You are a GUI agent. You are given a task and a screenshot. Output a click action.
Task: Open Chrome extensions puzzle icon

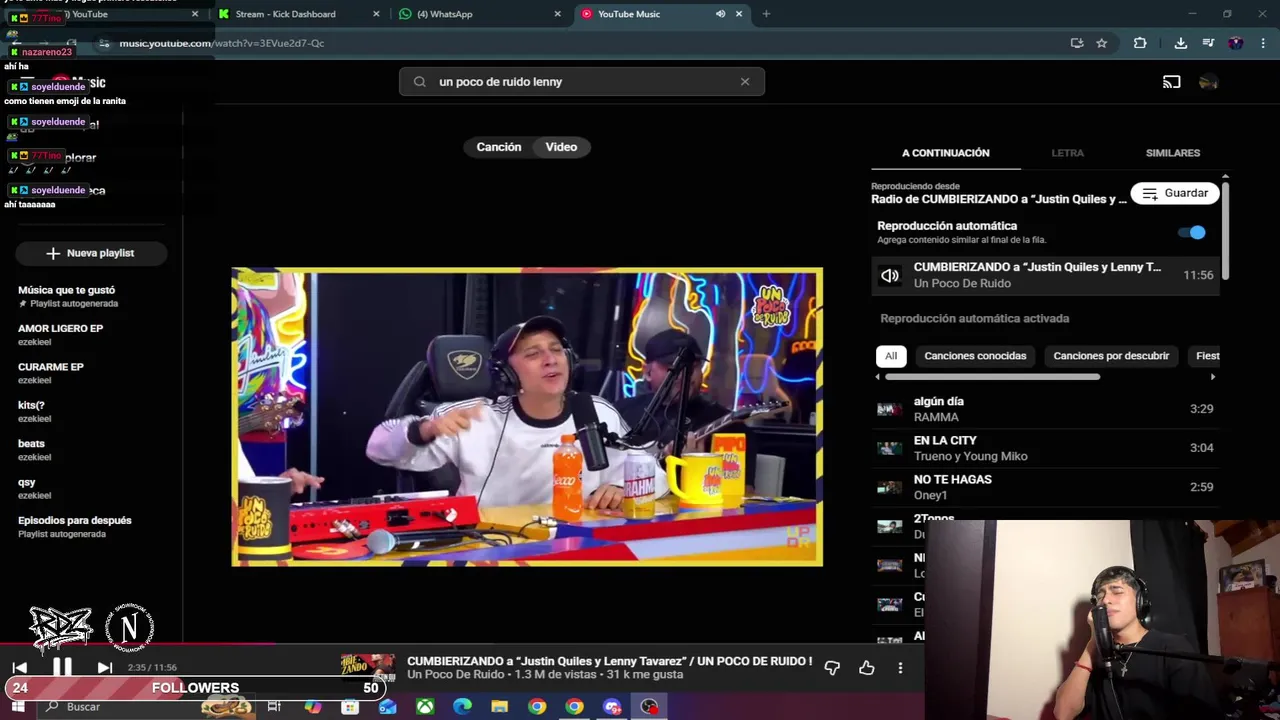(1140, 43)
